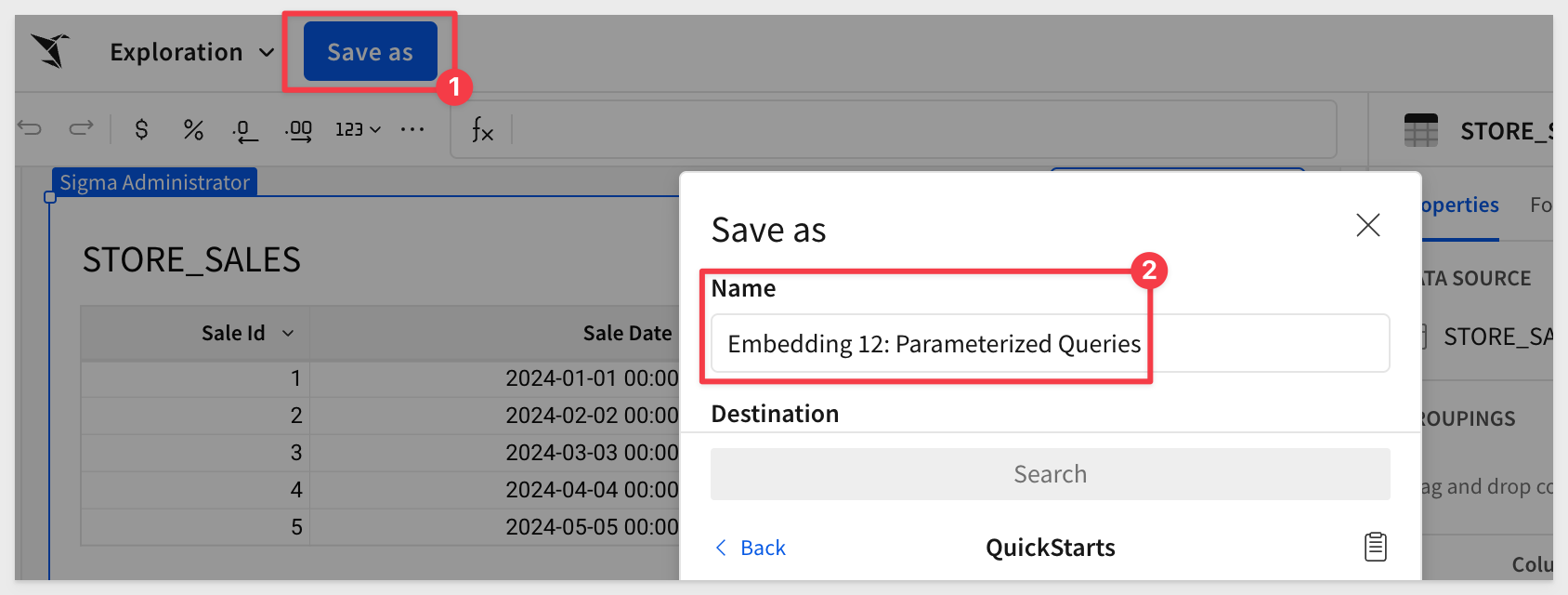Close the Save as dialog
1568x595 pixels.
tap(1368, 225)
